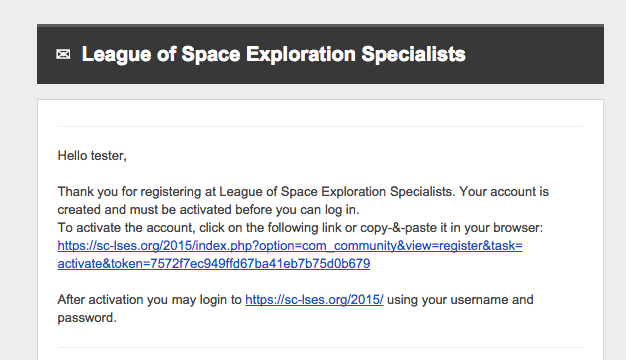Viewport: 626px width, 360px height.
Task: Click empty area of dark header banner
Action: (535, 54)
